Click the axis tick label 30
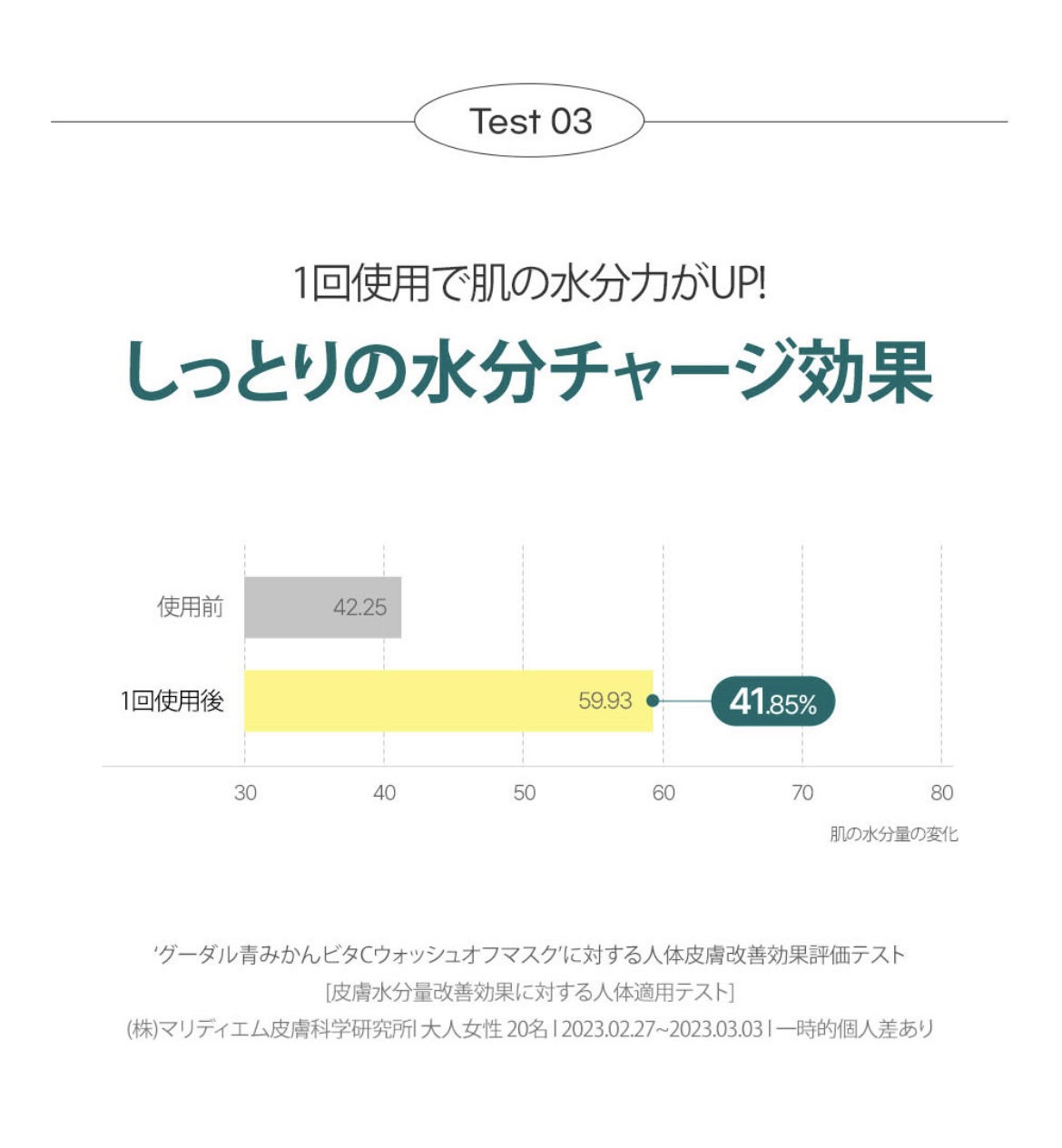1062x1148 pixels. click(x=245, y=792)
